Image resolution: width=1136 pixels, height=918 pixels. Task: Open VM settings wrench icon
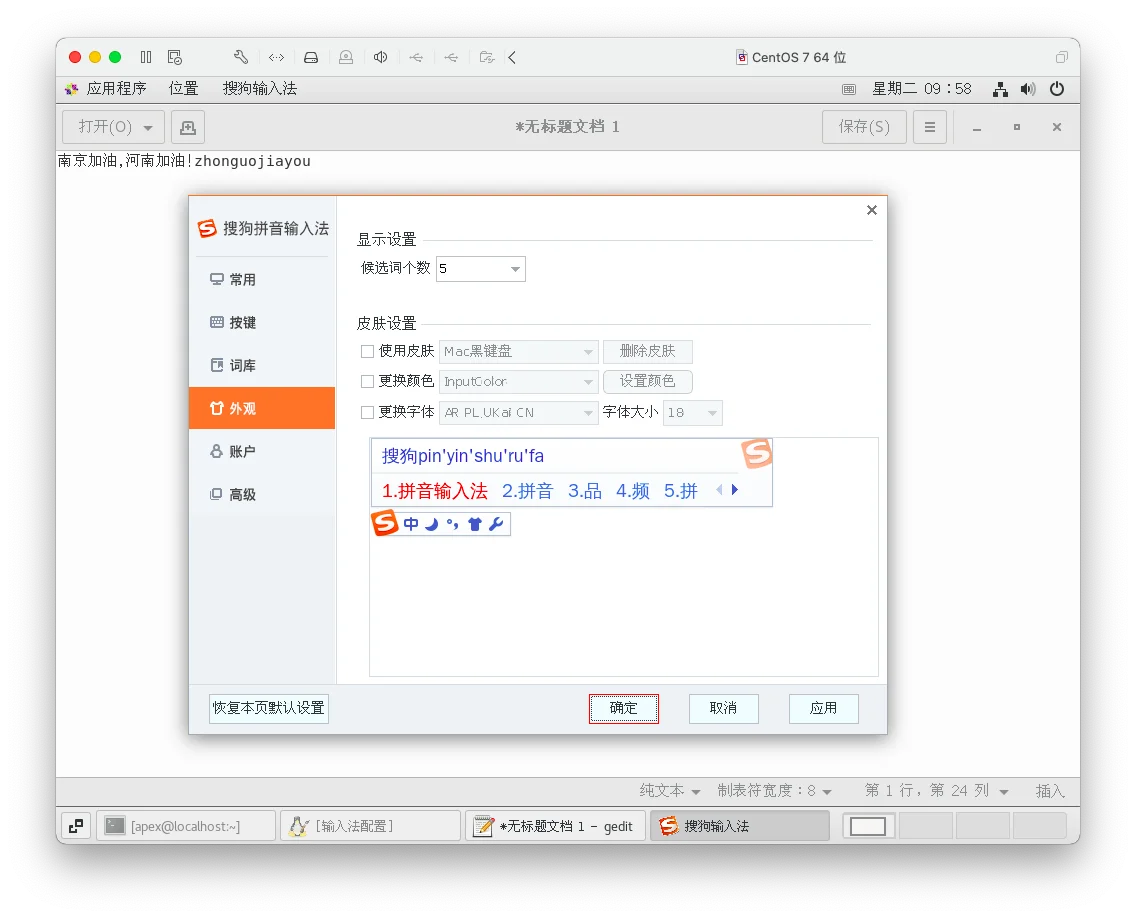241,57
